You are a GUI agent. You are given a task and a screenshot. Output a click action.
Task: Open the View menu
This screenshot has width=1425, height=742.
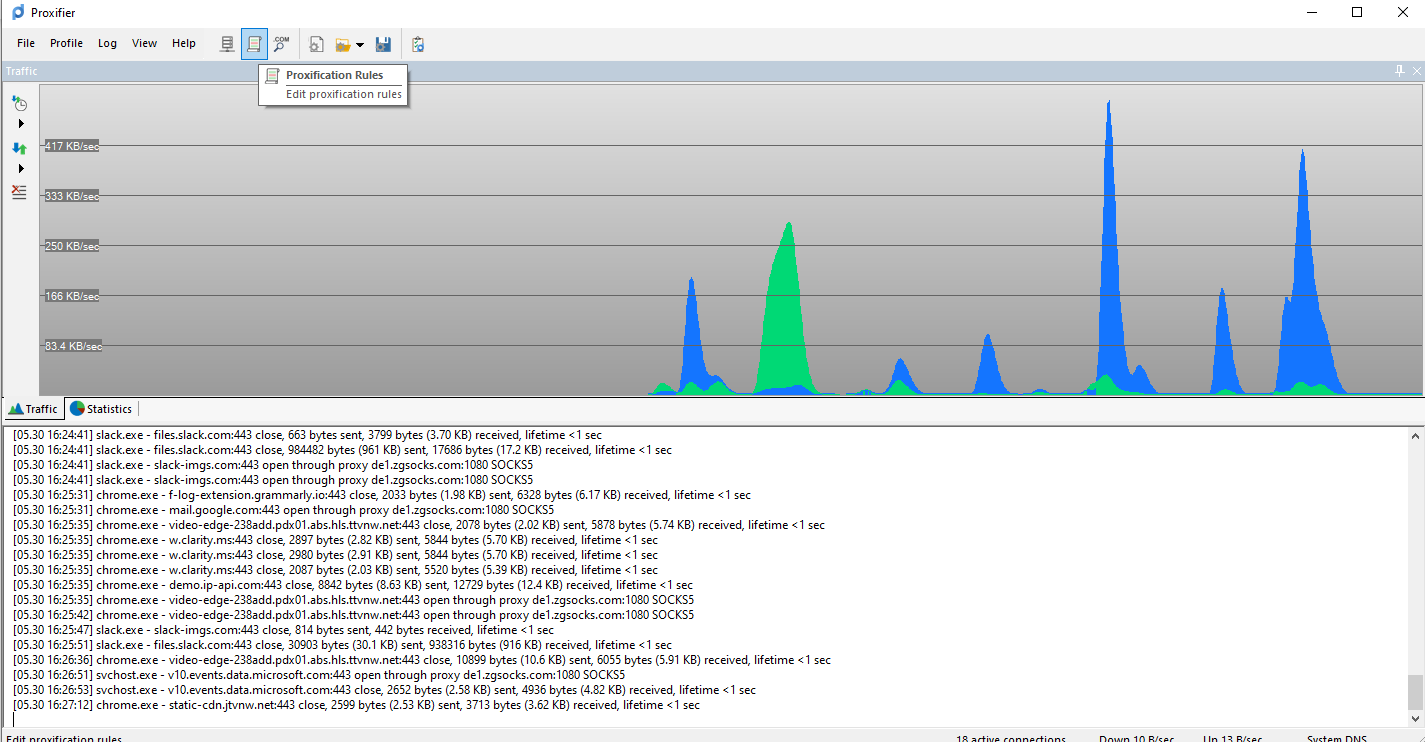[x=145, y=43]
